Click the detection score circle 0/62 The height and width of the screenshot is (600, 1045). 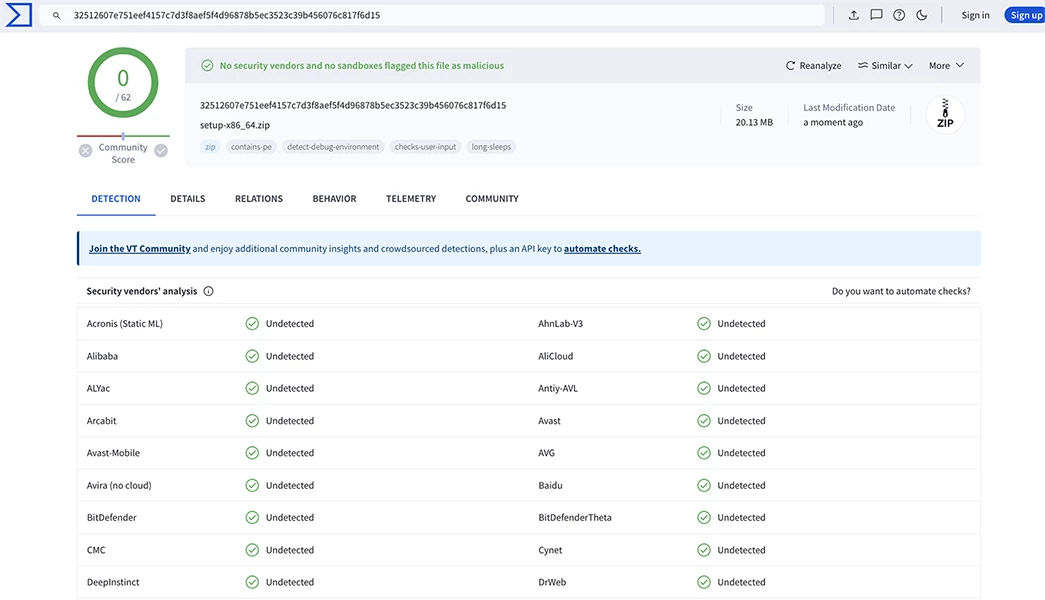(x=123, y=83)
